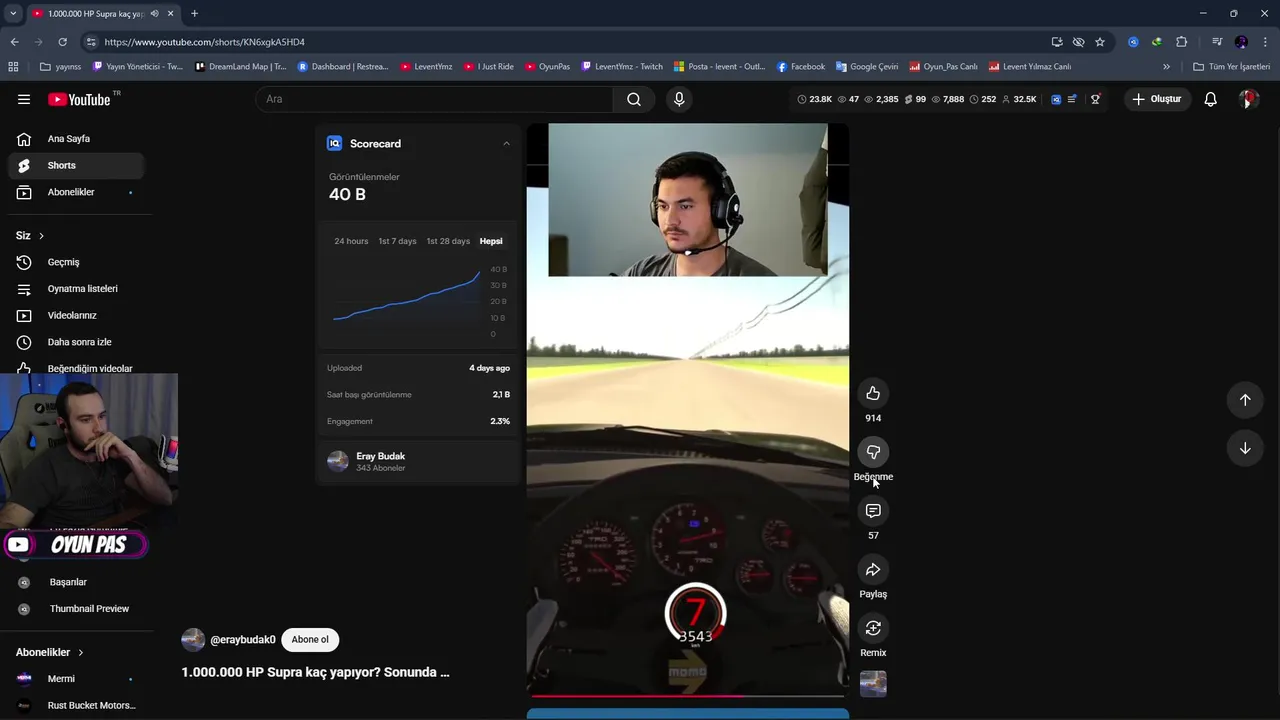This screenshot has height=720, width=1280.
Task: Collapse the Scorecard panel
Action: coord(506,143)
